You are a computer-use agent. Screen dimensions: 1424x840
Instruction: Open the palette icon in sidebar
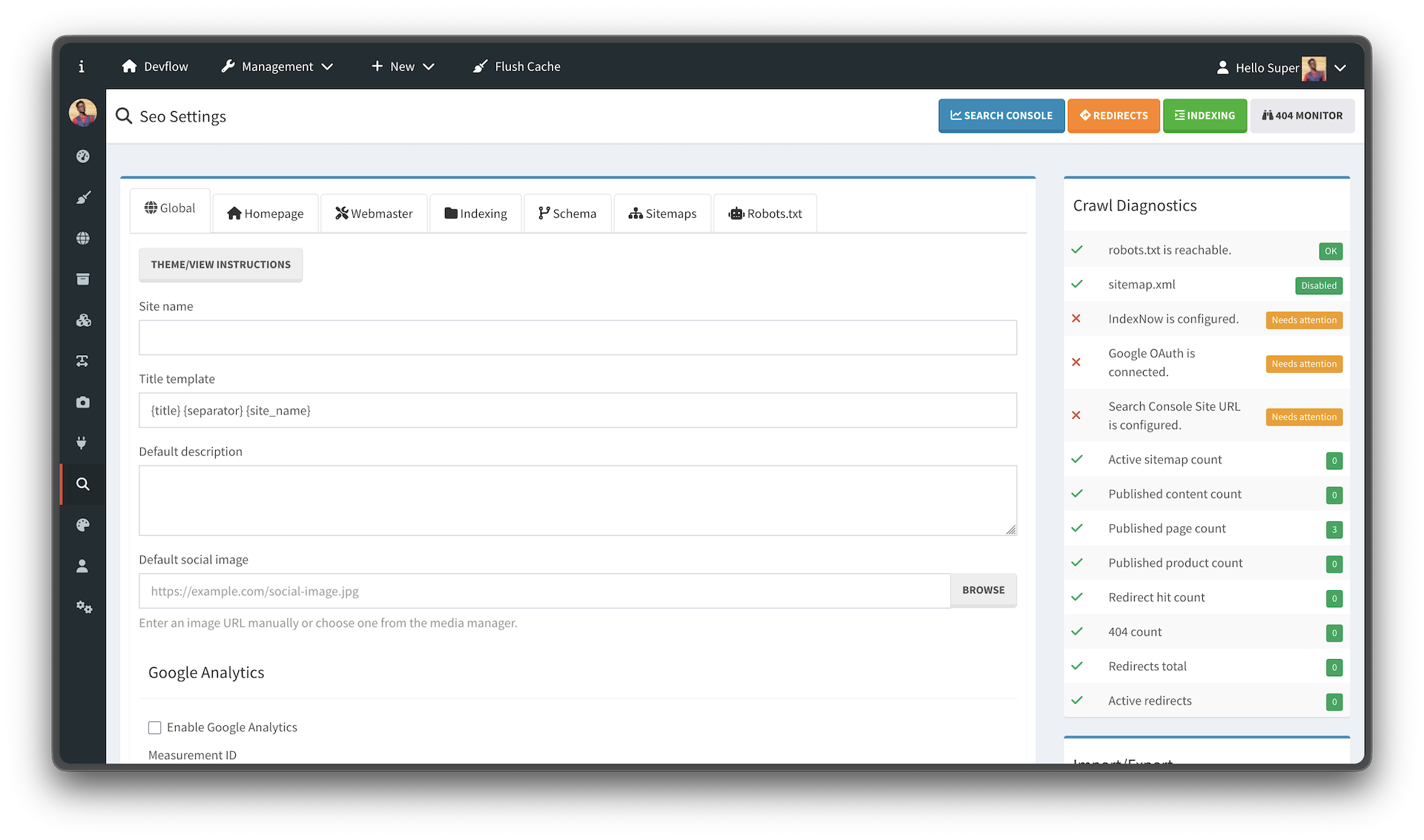[83, 525]
